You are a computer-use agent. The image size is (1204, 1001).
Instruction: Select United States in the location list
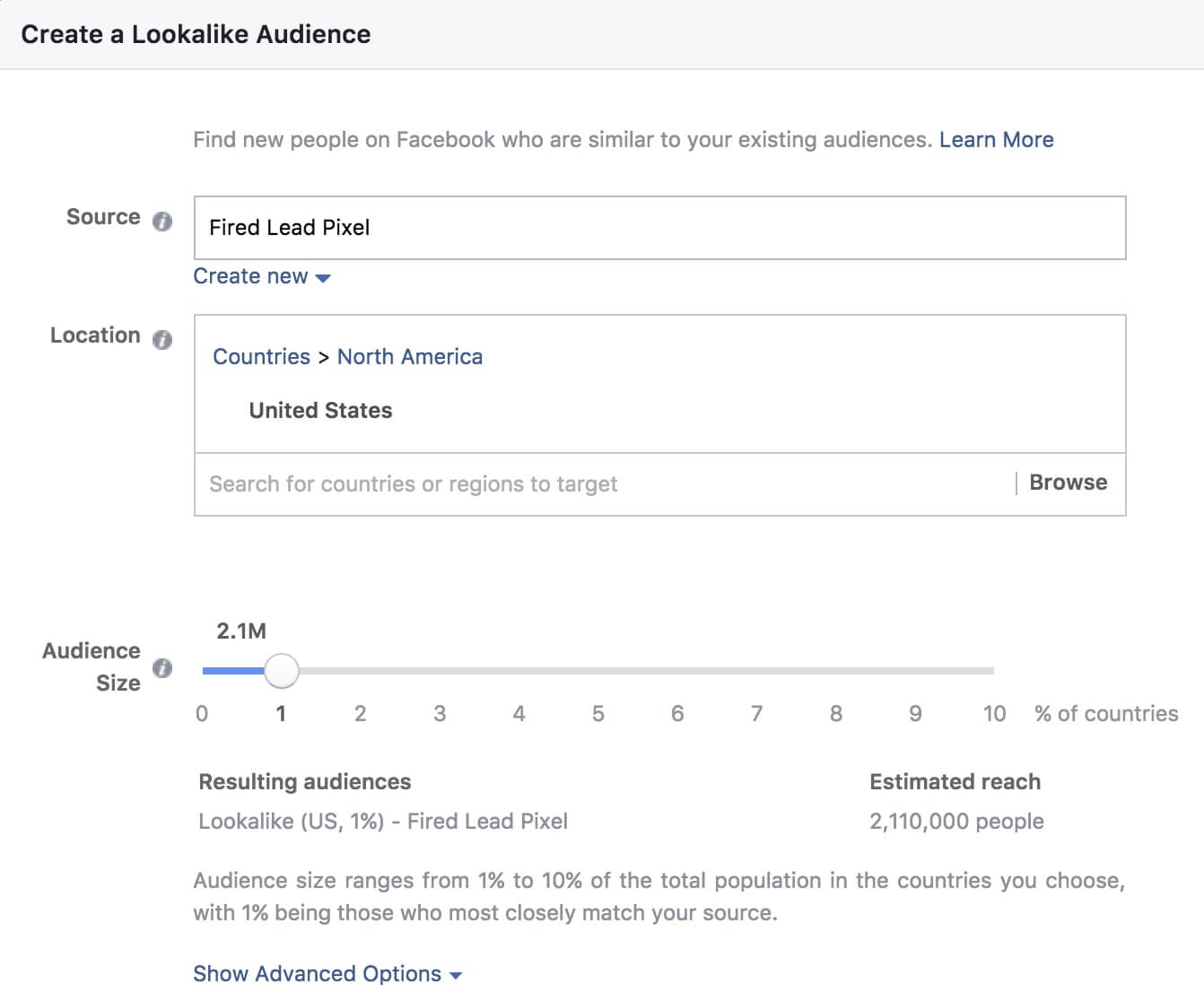tap(320, 411)
